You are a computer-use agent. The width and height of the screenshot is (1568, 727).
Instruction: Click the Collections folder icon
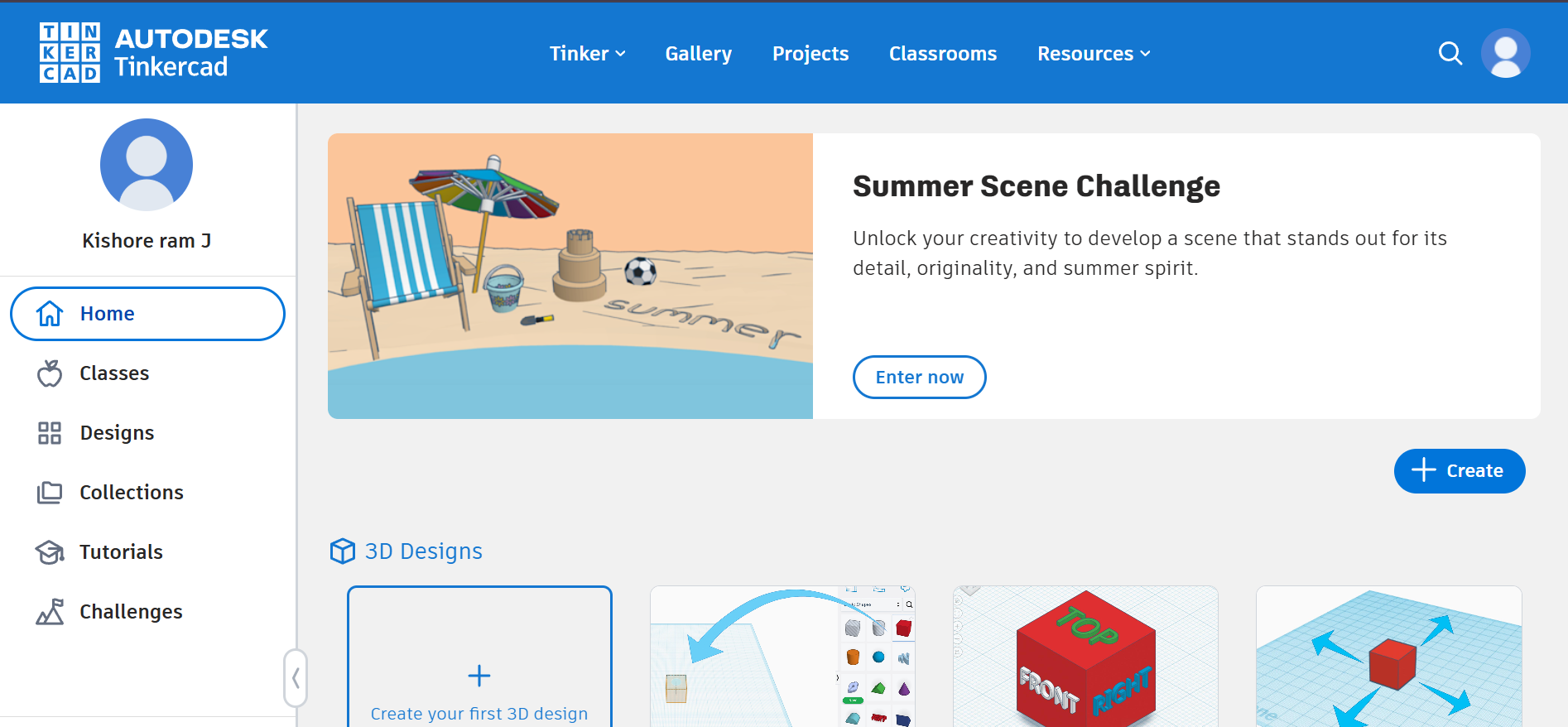click(50, 493)
